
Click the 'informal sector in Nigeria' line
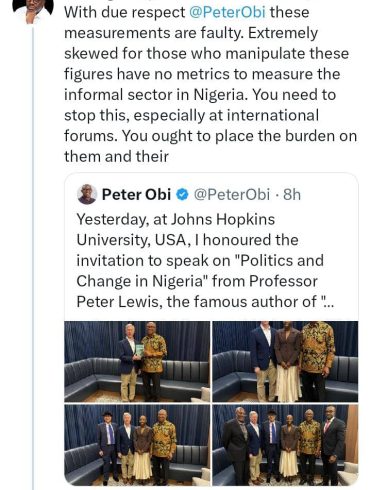[154, 95]
